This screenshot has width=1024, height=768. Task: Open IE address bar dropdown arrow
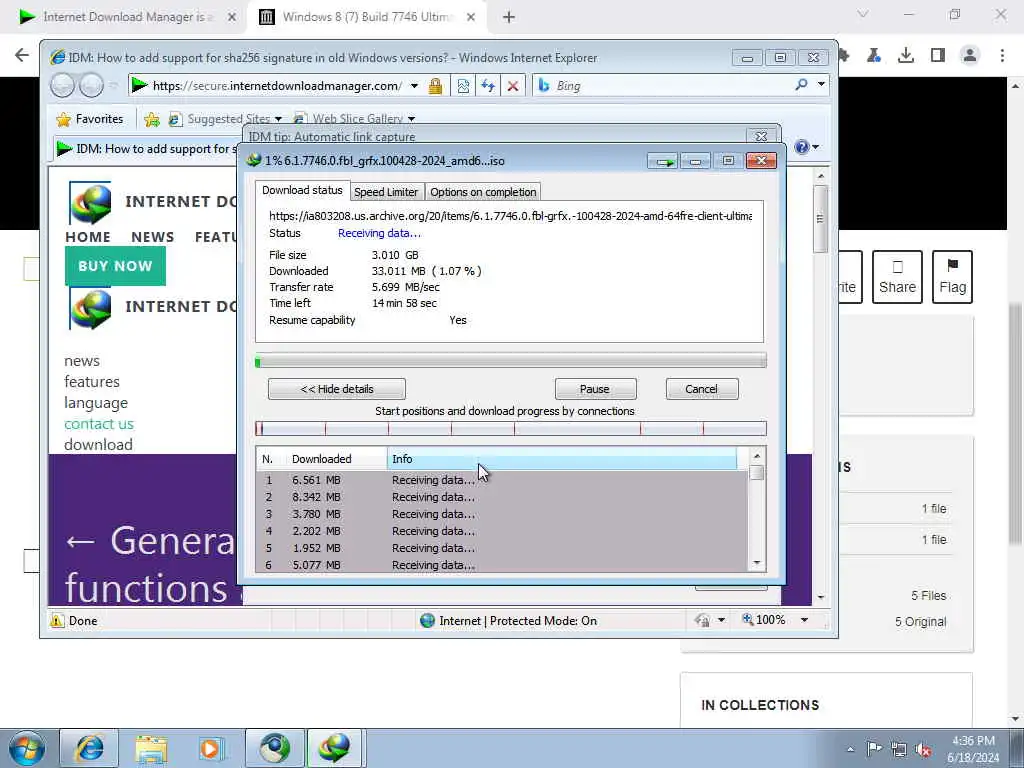tap(414, 86)
